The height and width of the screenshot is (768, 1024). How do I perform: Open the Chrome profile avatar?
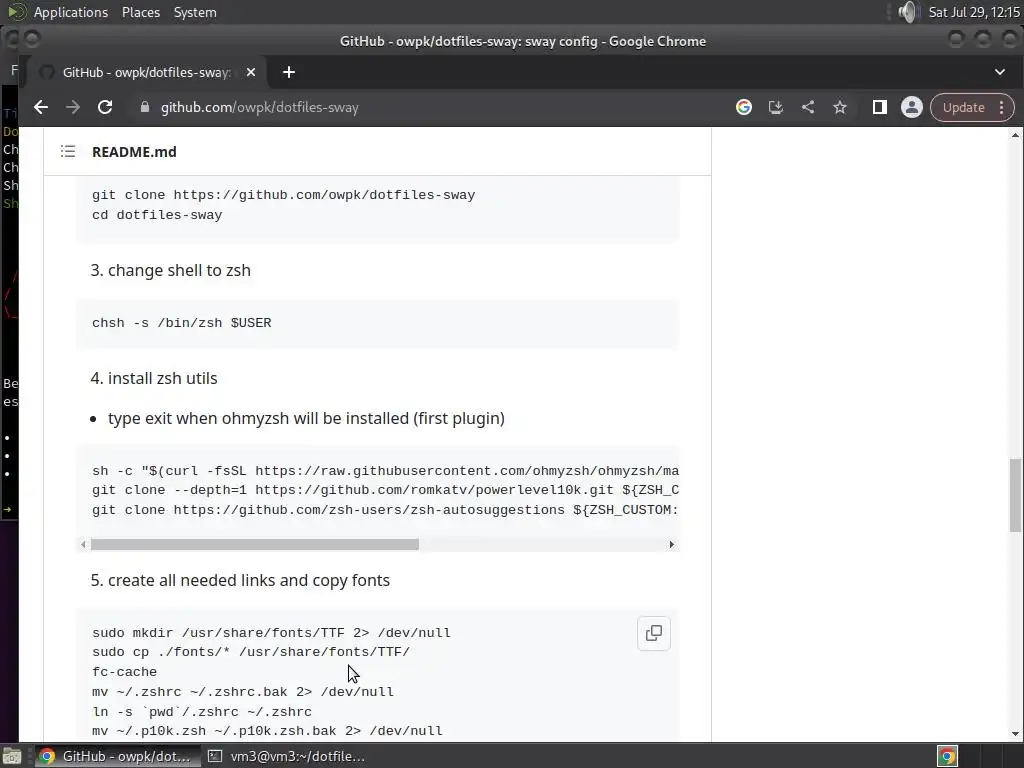click(912, 107)
